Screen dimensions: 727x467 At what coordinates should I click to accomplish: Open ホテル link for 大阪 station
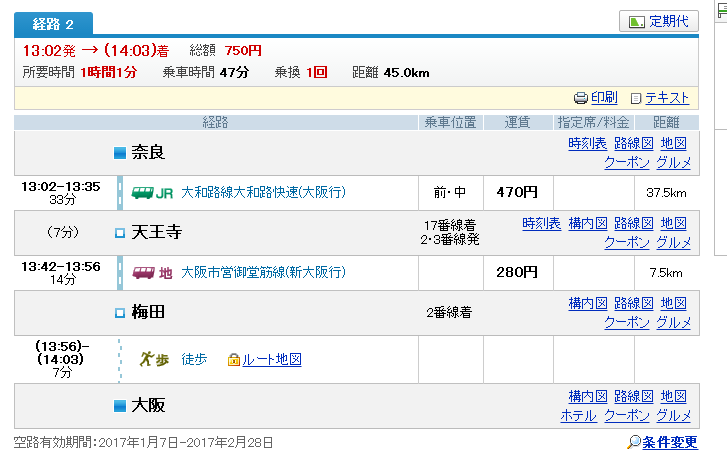pos(578,415)
